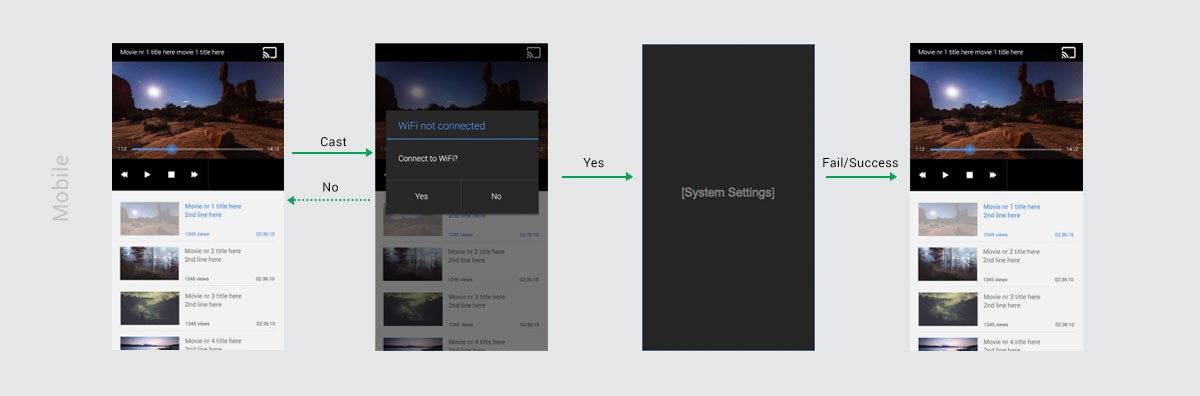Tap the Cast icon on the first mobile screen

point(269,52)
